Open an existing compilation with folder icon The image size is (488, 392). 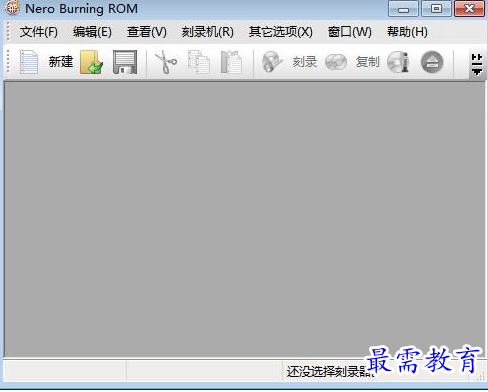pyautogui.click(x=91, y=62)
